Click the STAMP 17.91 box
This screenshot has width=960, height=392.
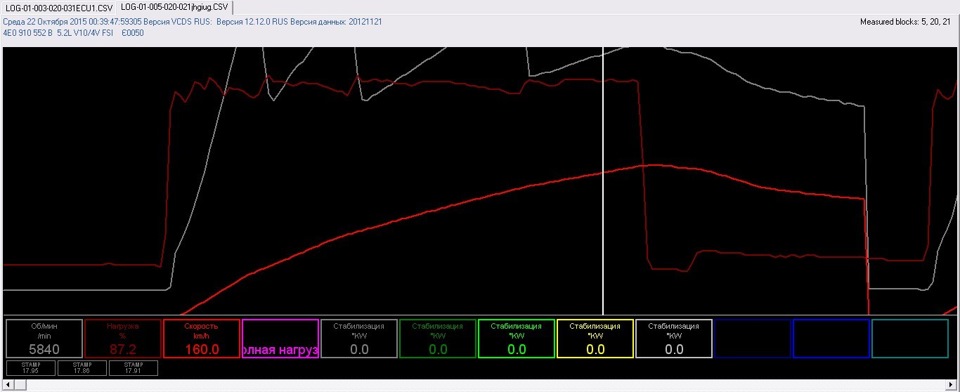pos(133,368)
